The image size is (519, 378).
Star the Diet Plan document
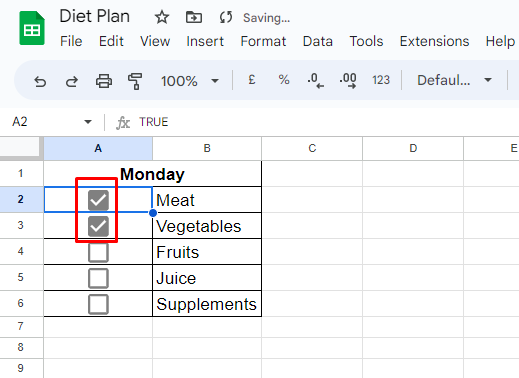(162, 17)
